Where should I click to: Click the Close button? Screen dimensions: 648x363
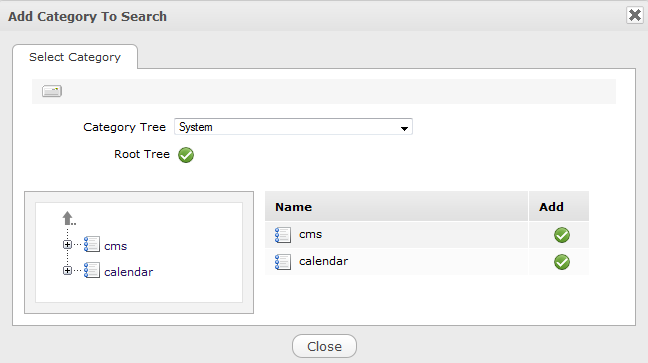coord(324,346)
